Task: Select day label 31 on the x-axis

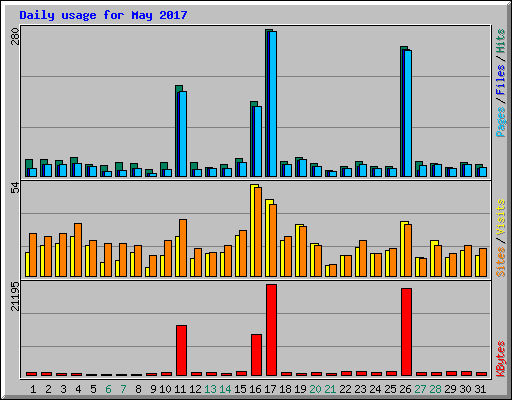Action: (480, 389)
